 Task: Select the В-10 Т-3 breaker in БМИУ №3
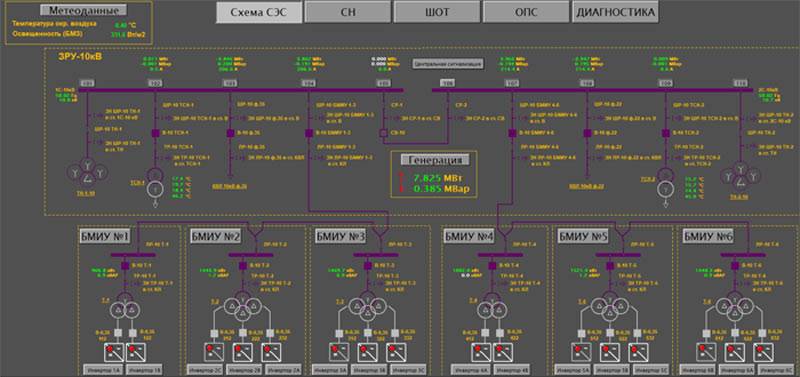coord(367,266)
